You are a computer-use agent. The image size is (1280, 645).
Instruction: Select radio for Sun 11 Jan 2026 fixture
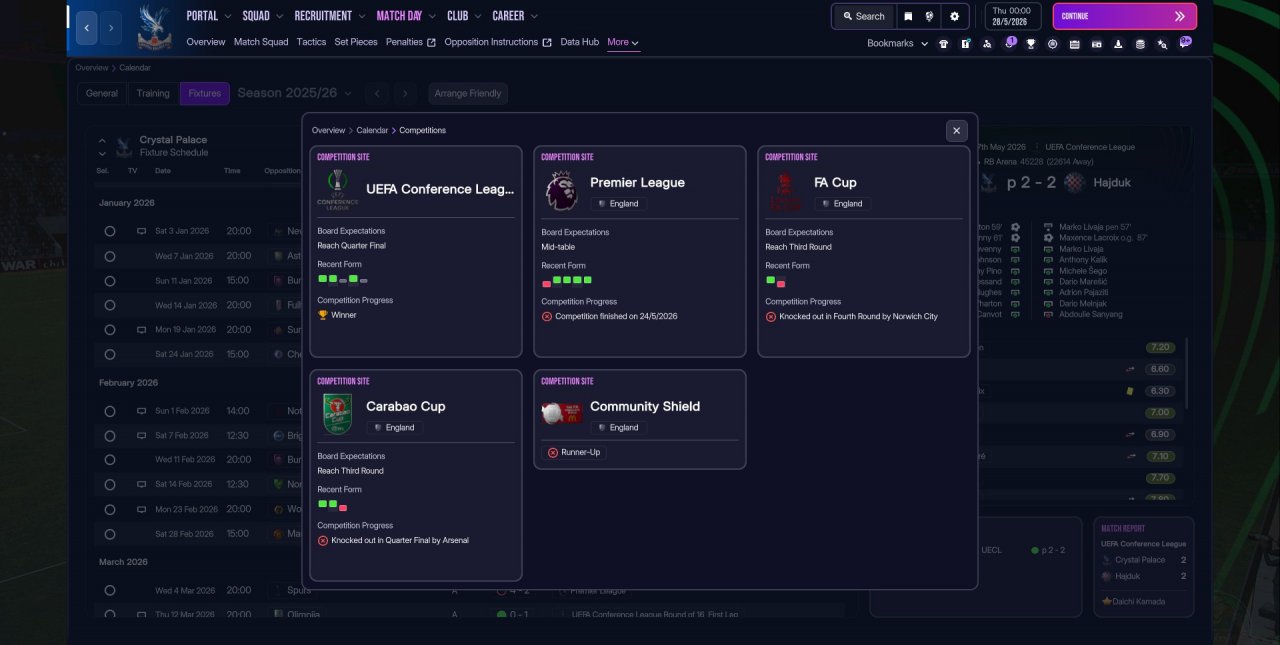point(110,281)
